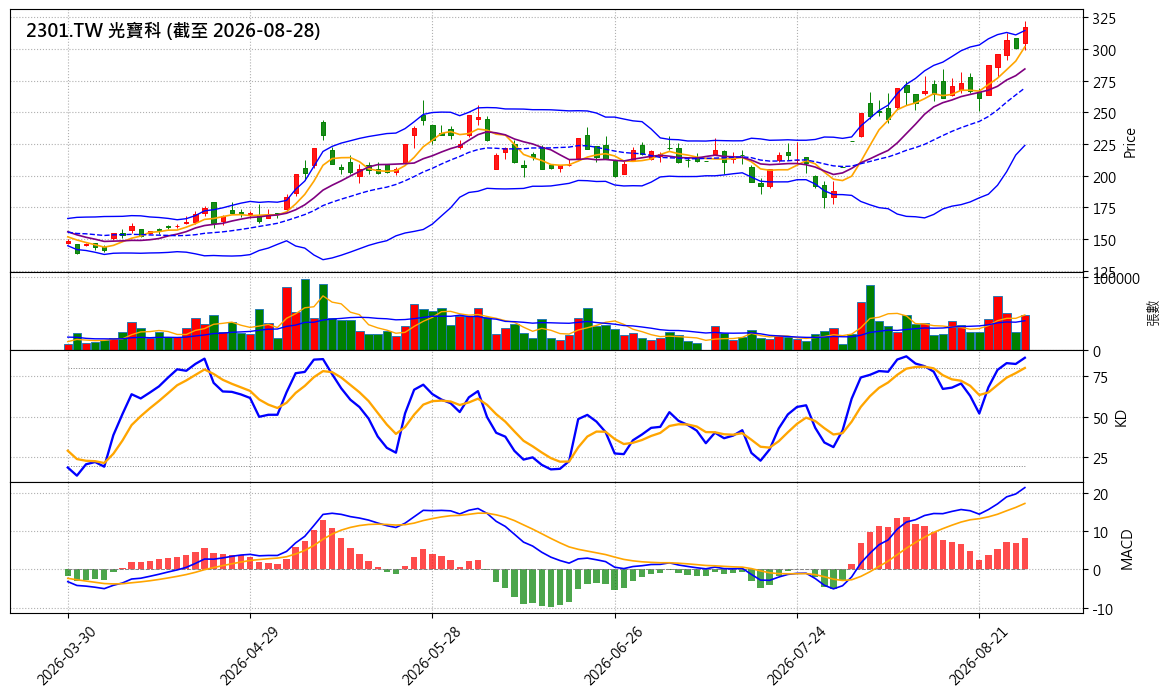The height and width of the screenshot is (698, 1171).
Task: Click the 250 tick on Price axis
Action: (1103, 113)
